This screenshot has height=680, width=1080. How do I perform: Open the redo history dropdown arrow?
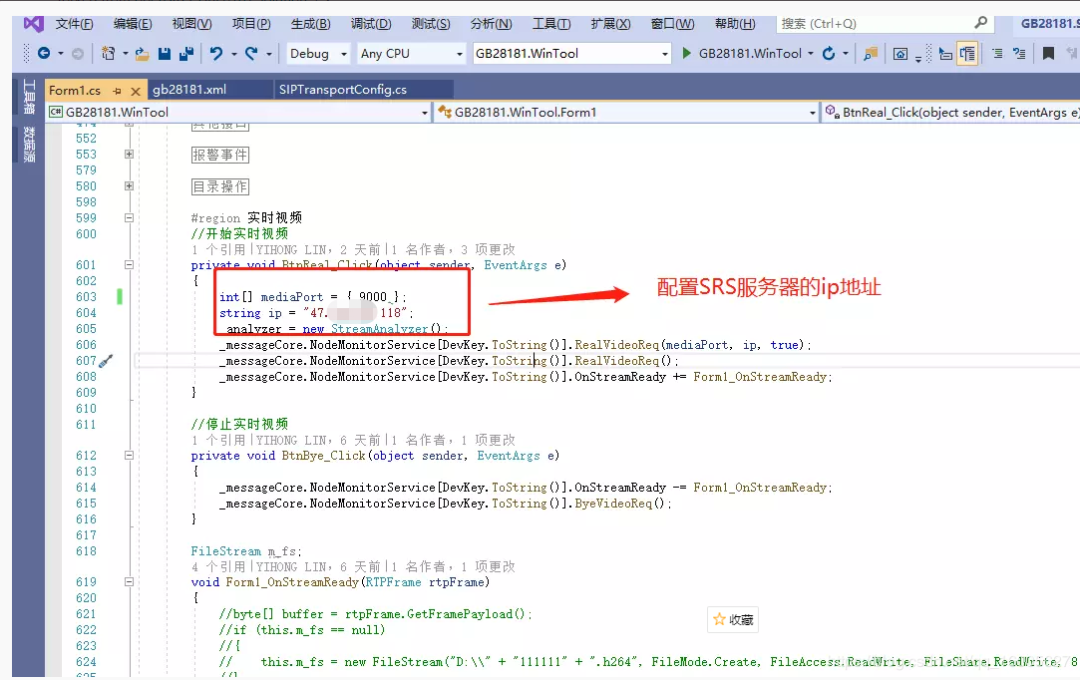269,53
